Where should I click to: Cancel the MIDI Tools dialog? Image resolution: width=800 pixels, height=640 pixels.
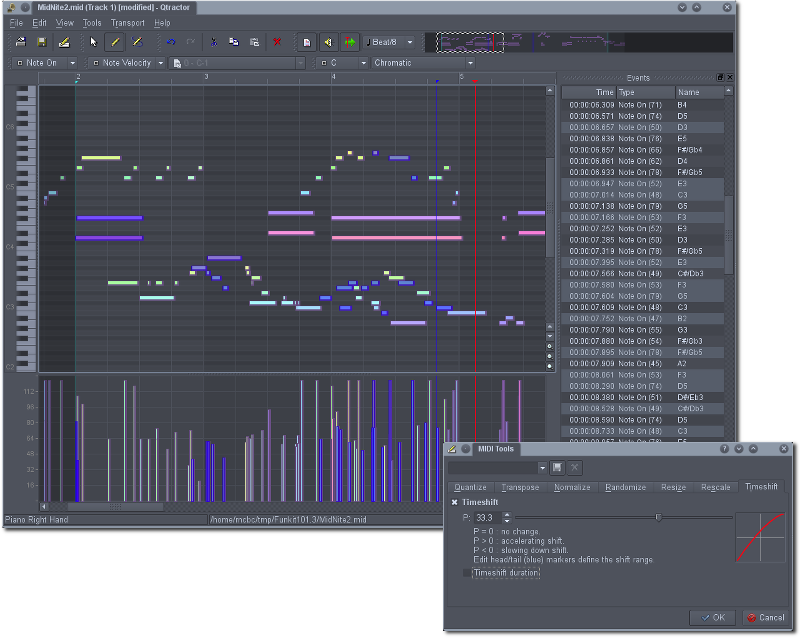(x=765, y=618)
